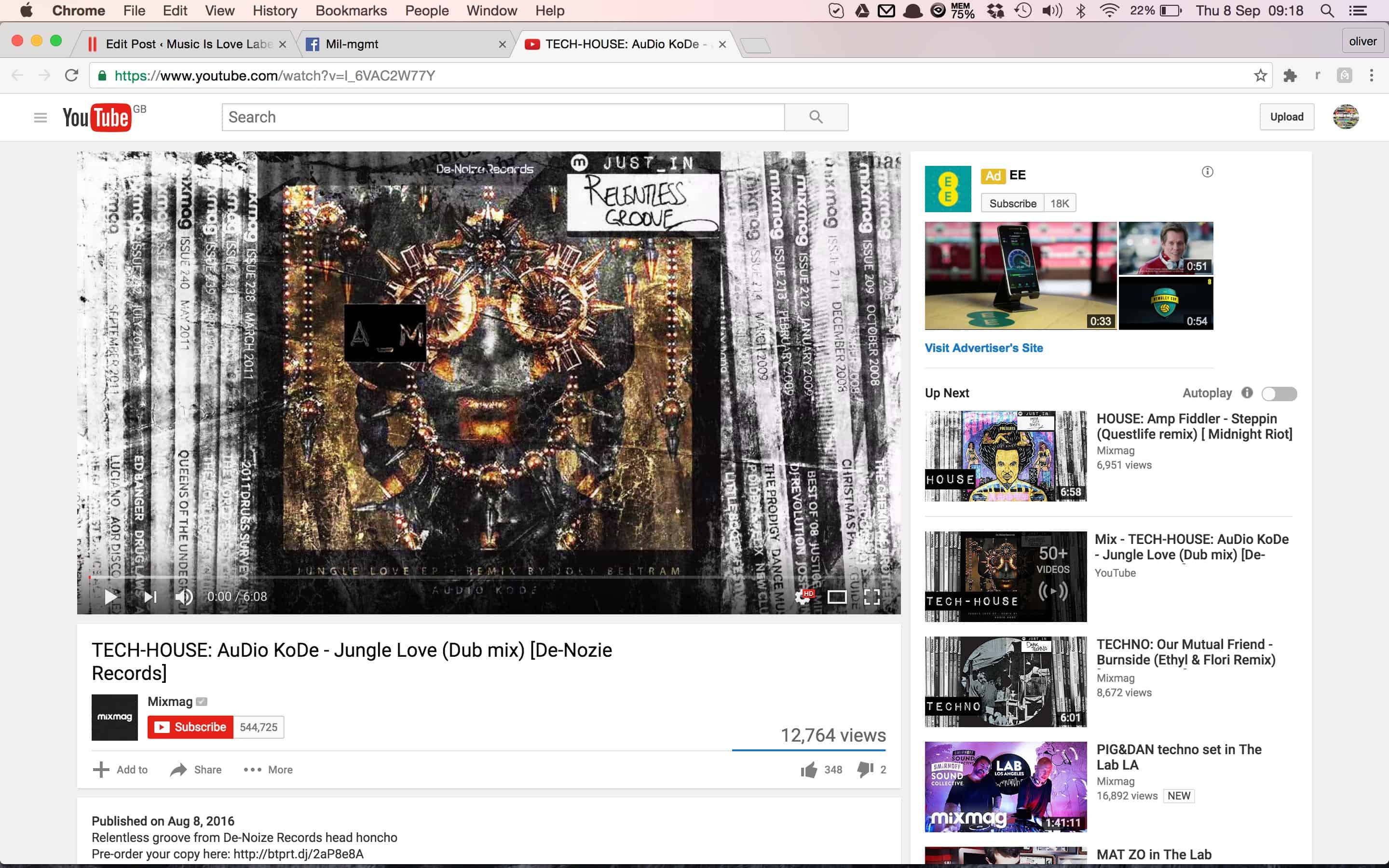Open the Share panel
This screenshot has height=868, width=1389.
196,770
